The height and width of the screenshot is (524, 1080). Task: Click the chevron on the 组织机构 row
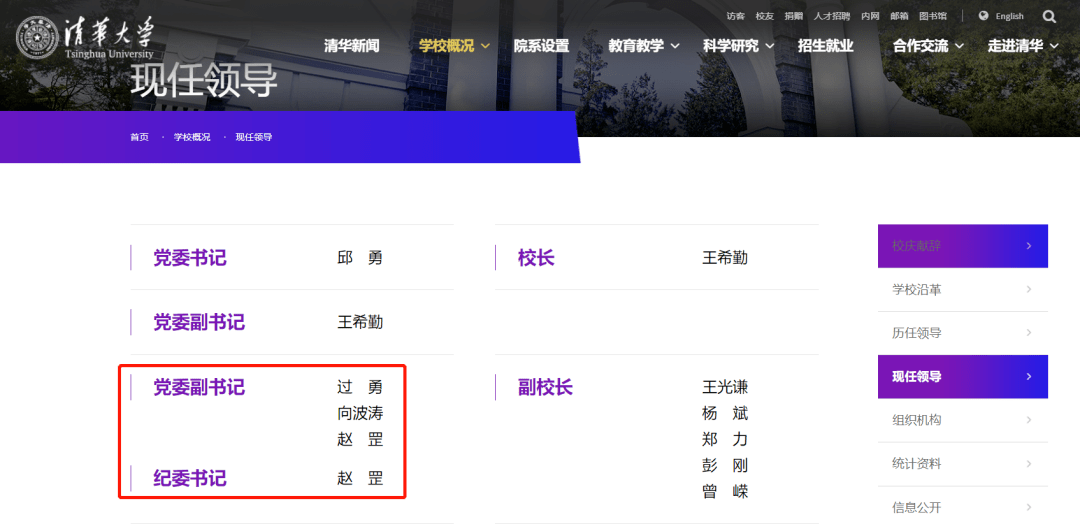click(x=1029, y=421)
